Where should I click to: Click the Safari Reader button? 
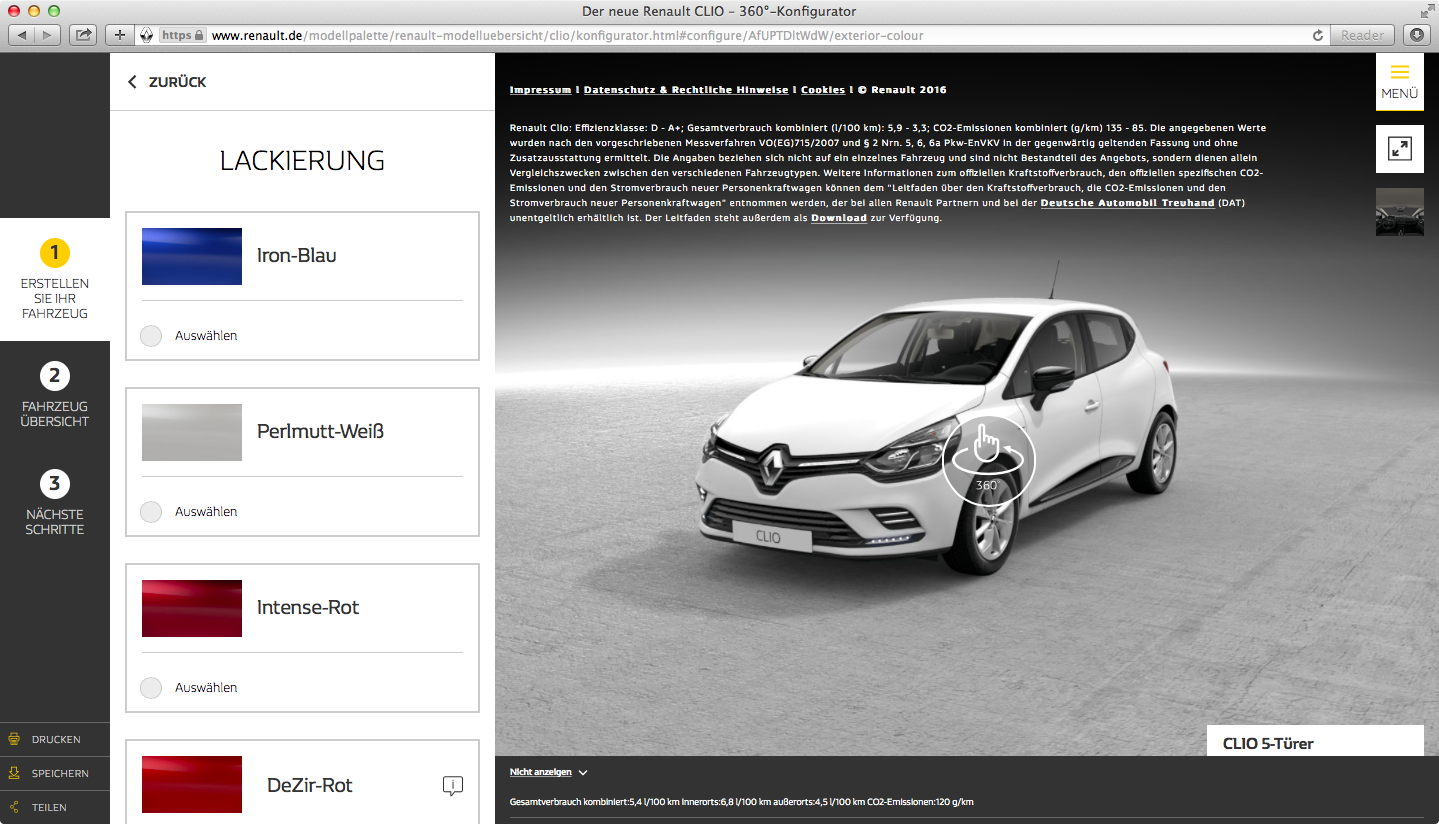[x=1362, y=35]
